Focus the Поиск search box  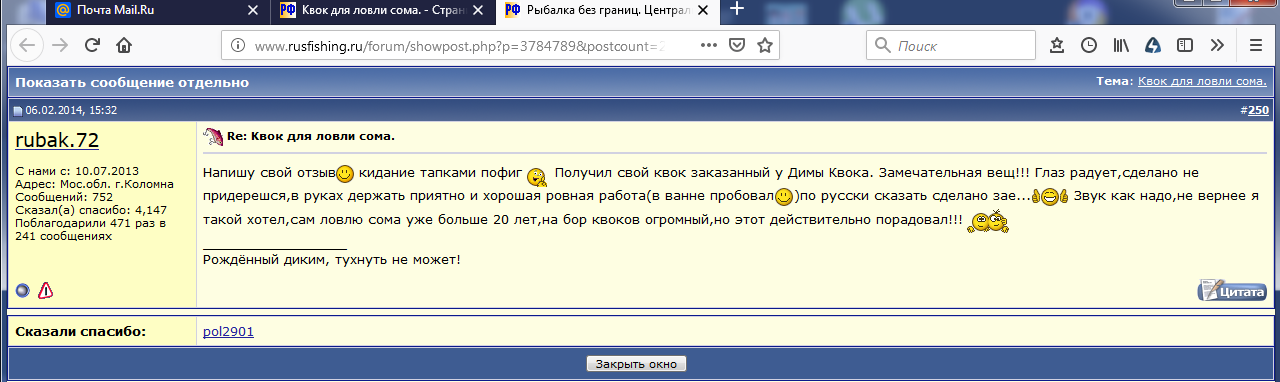[x=951, y=46]
